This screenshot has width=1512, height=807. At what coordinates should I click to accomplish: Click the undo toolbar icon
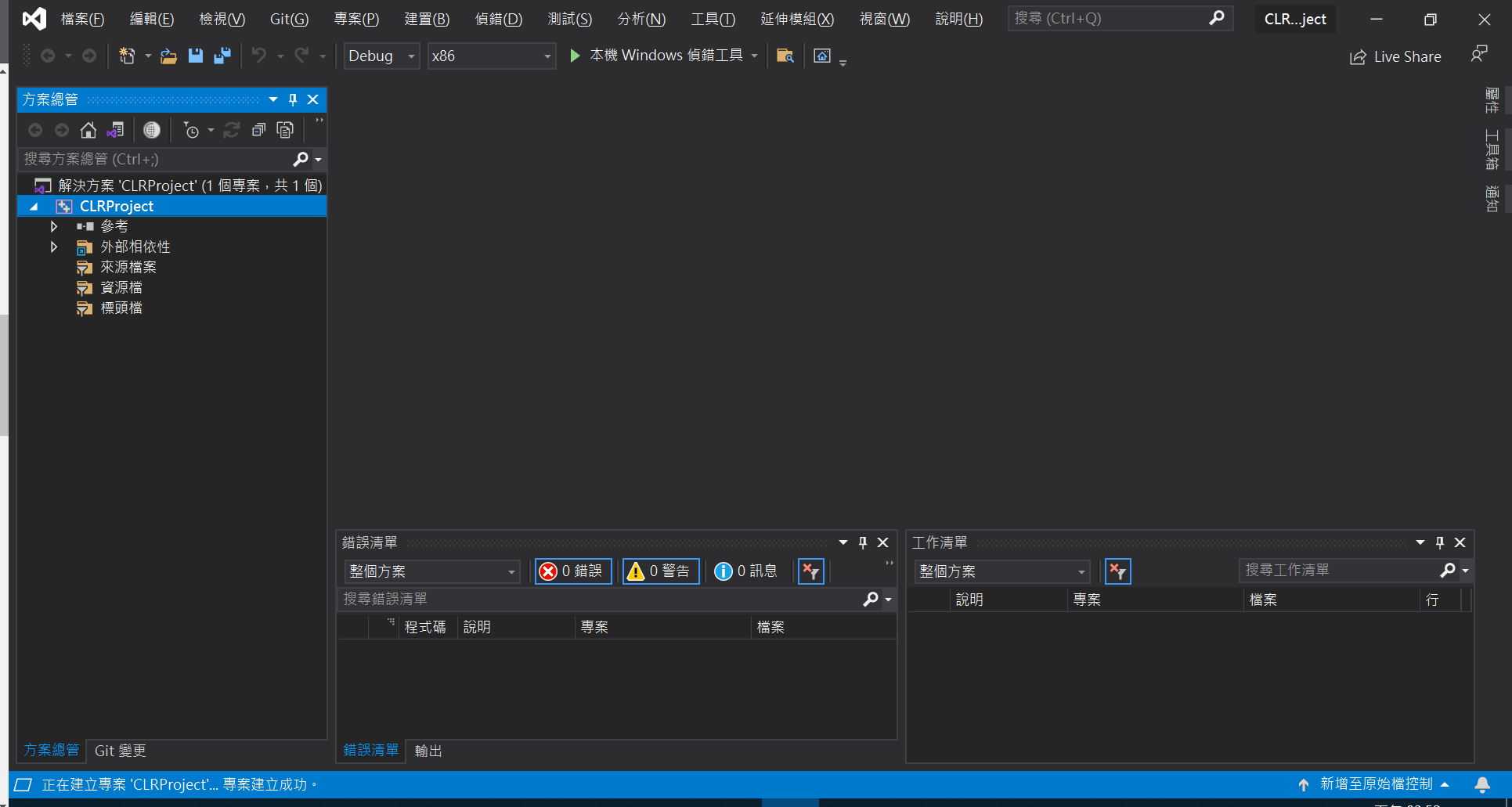tap(259, 56)
